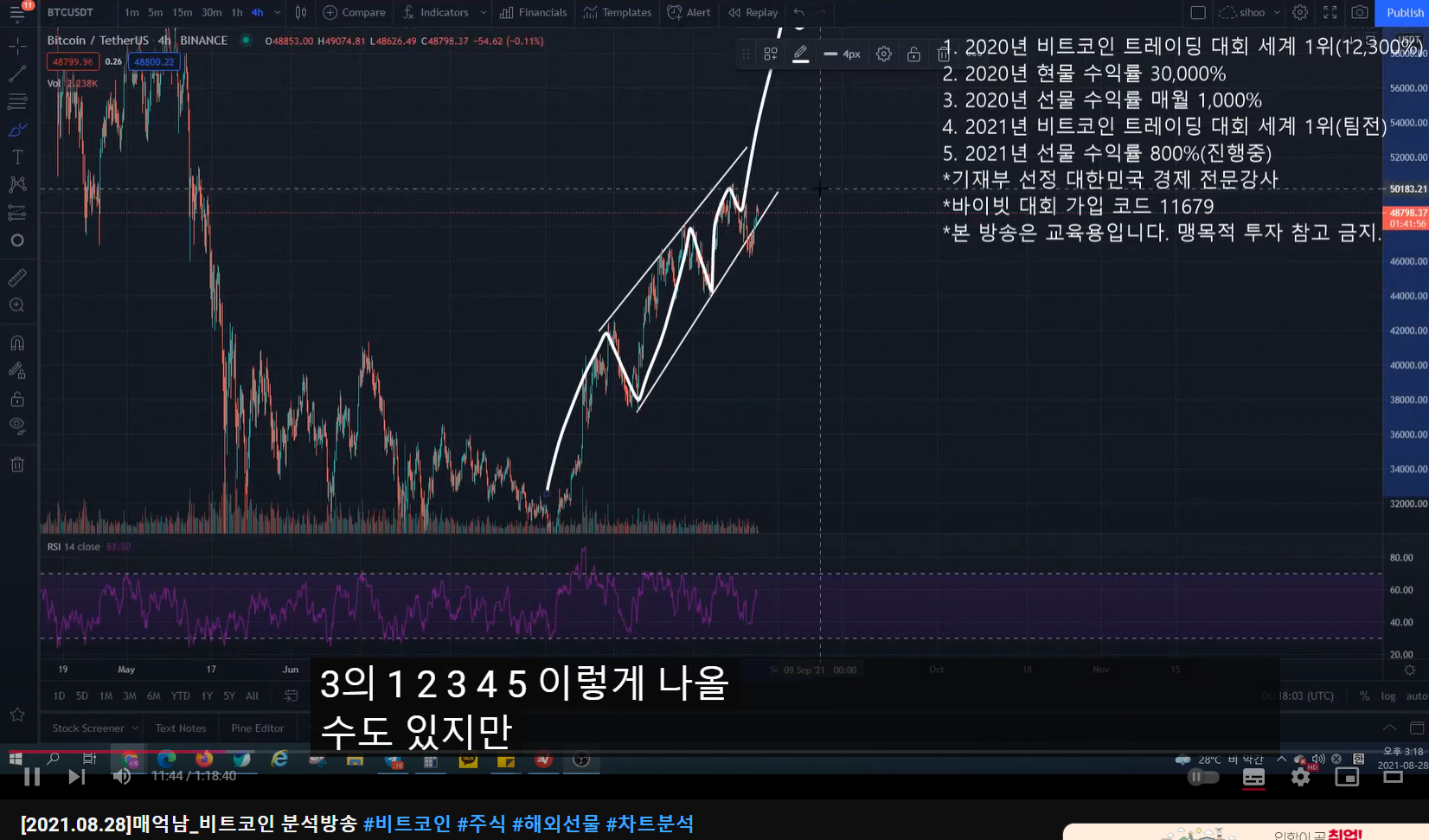This screenshot has width=1429, height=840.
Task: Open the Text Notes tab
Action: pos(181,728)
